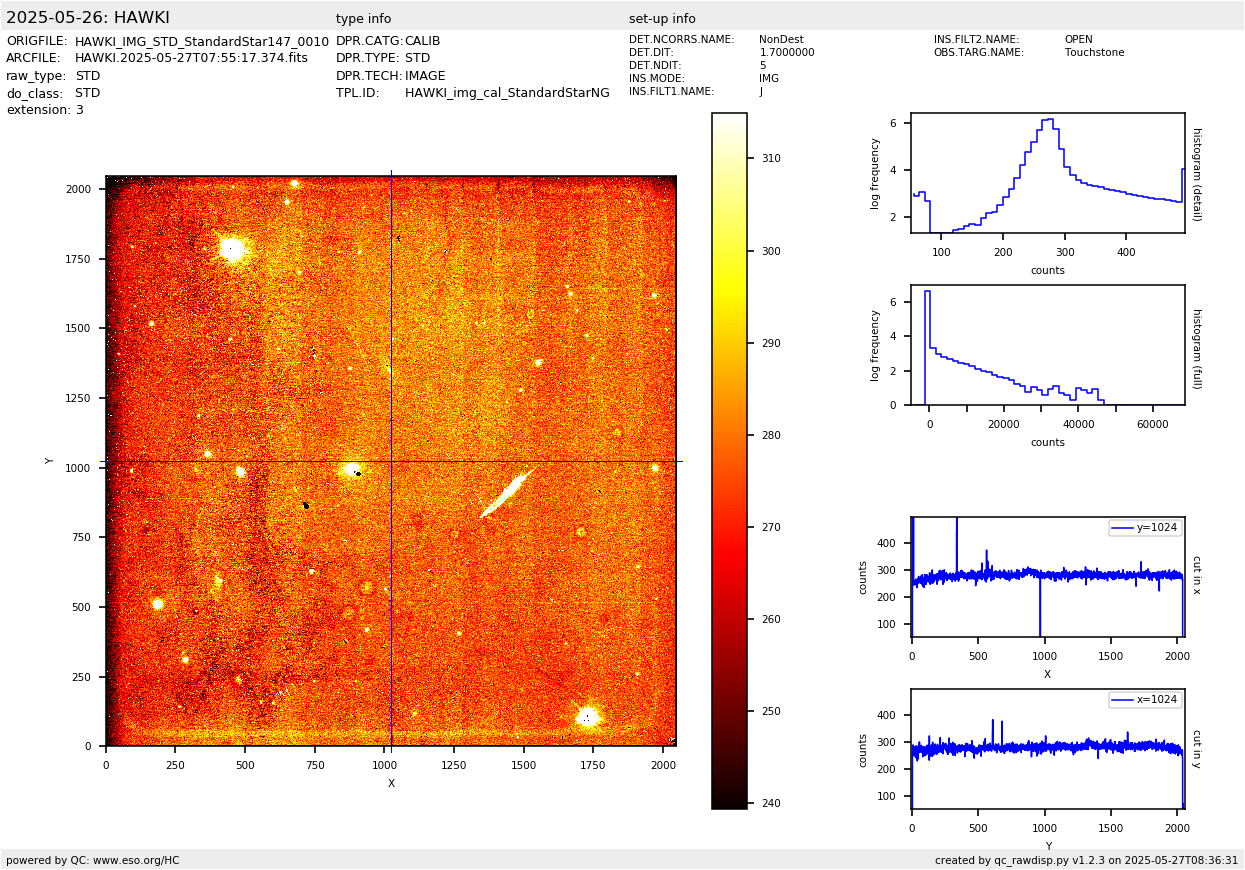Image resolution: width=1245 pixels, height=870 pixels.
Task: Click the cut in y plot
Action: click(1047, 748)
